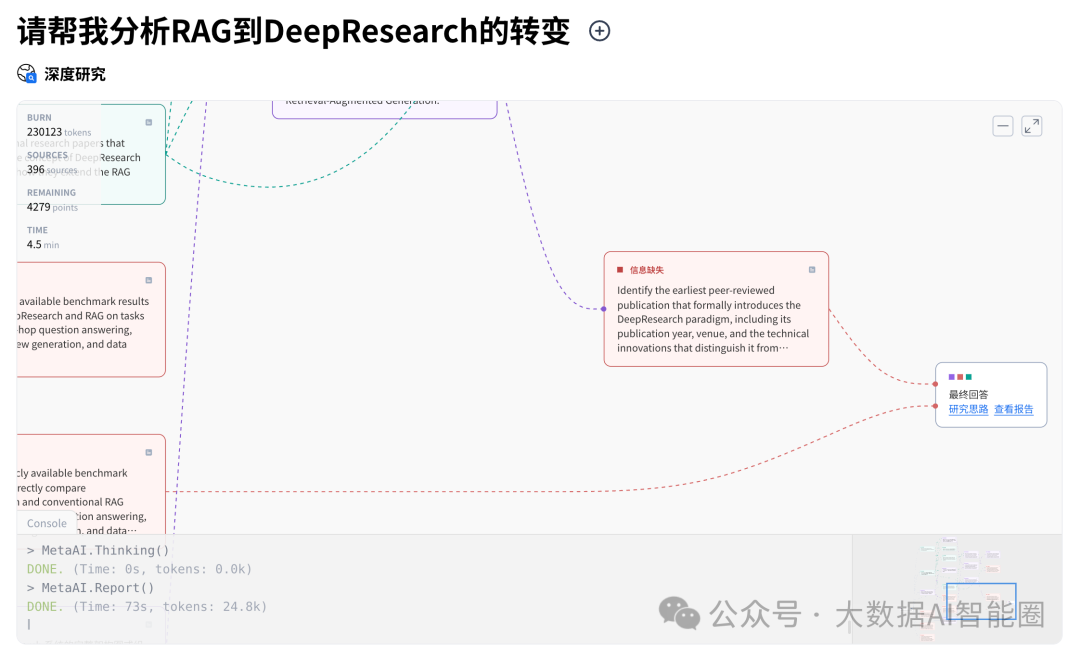
Task: Click the '> MetaAI.Thinking()' console line
Action: 98,550
